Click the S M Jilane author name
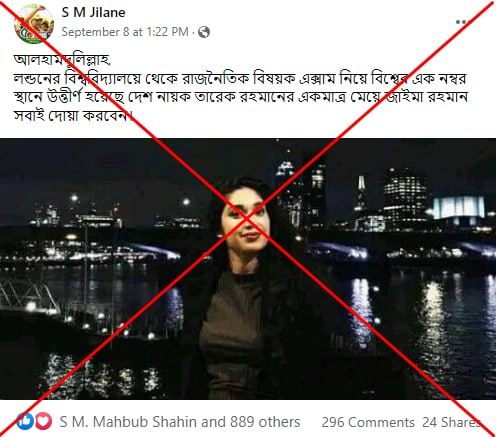This screenshot has height=437, width=496. coord(93,12)
